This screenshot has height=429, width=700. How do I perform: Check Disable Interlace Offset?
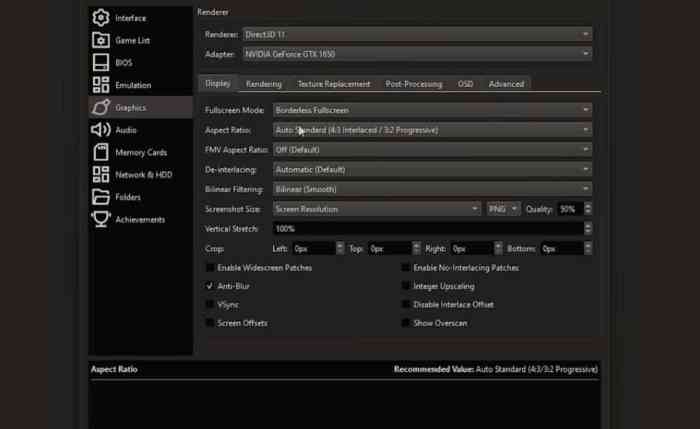[x=405, y=304]
